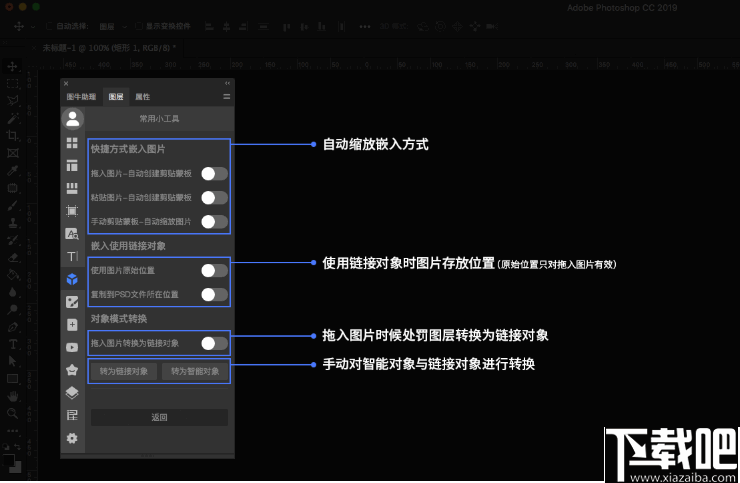Screen dimensions: 740x483
Task: Close the floating plugin panel
Action: coord(66,84)
